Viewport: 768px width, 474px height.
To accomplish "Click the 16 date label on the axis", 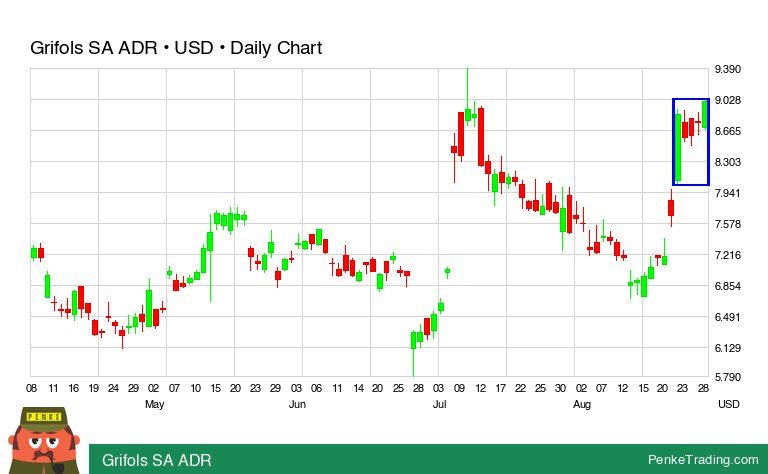I will point(73,388).
